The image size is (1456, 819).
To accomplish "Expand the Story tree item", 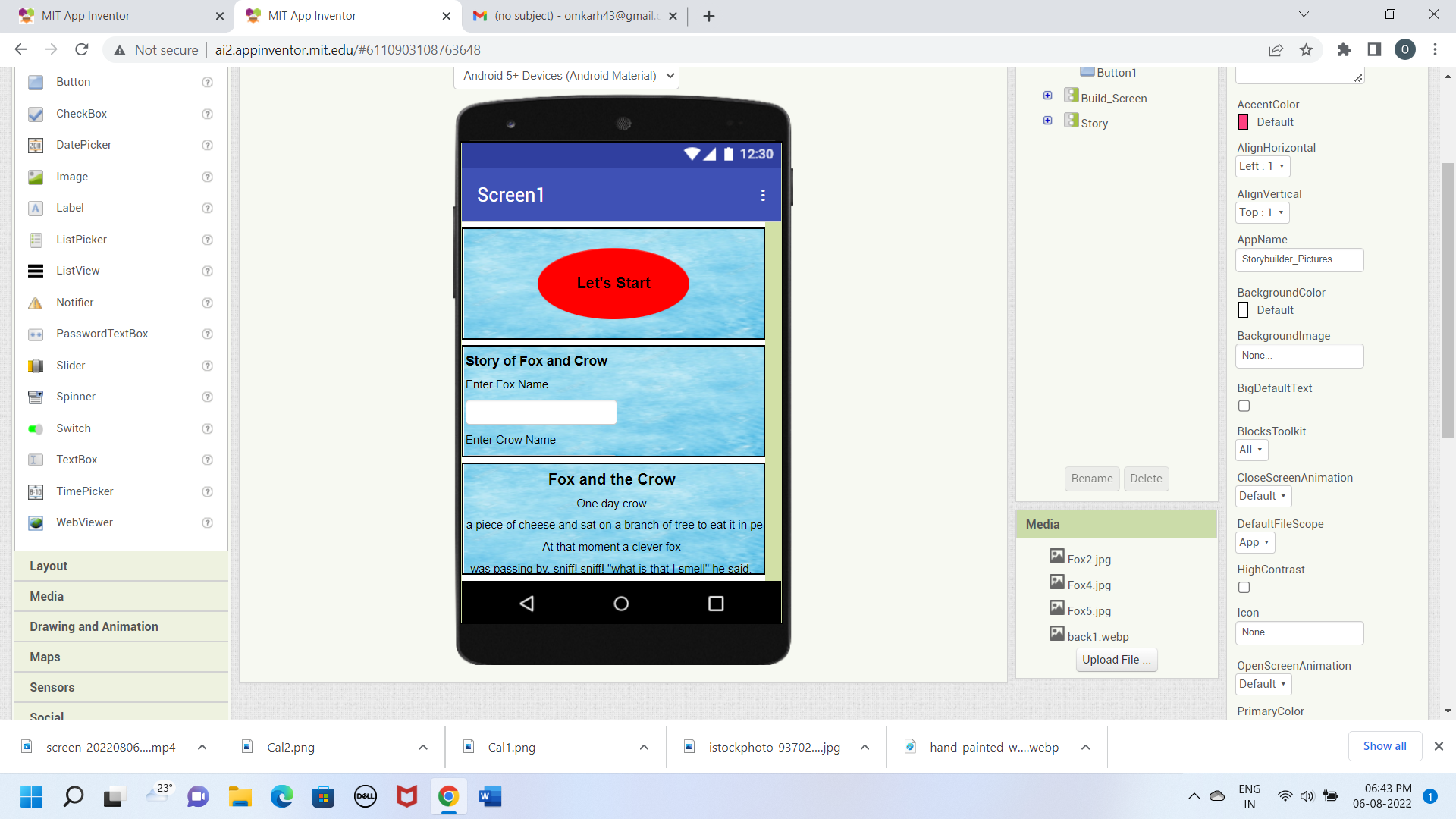I will point(1048,120).
